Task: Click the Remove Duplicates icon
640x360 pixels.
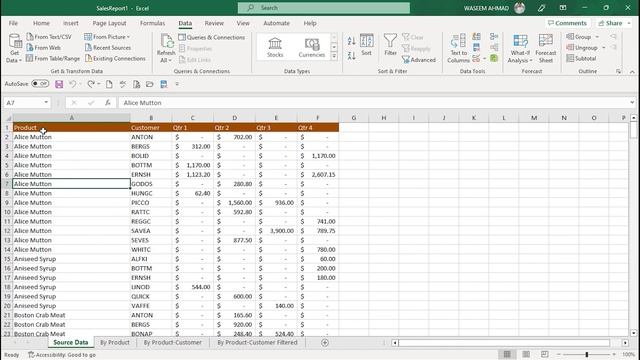Action: (476, 48)
